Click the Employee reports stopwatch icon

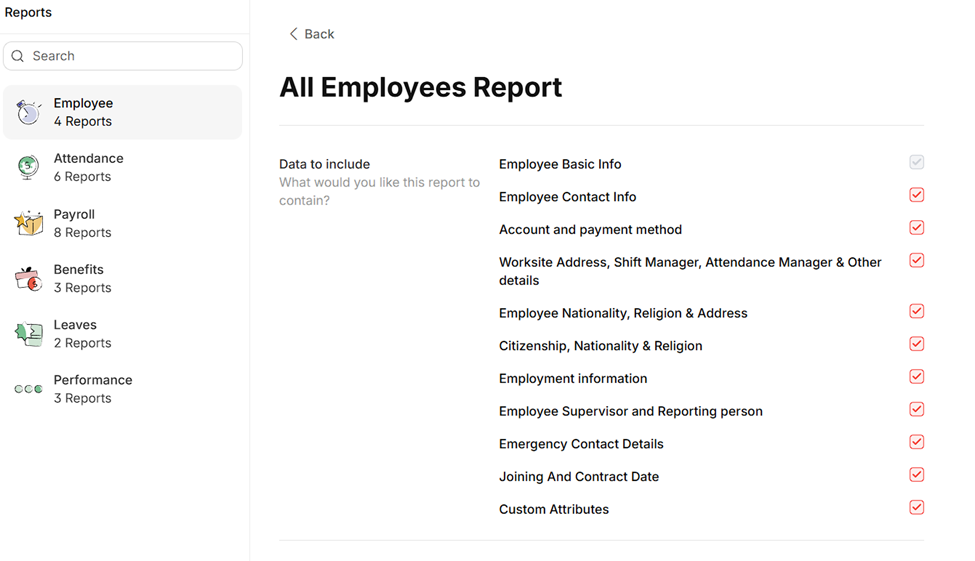click(x=28, y=112)
